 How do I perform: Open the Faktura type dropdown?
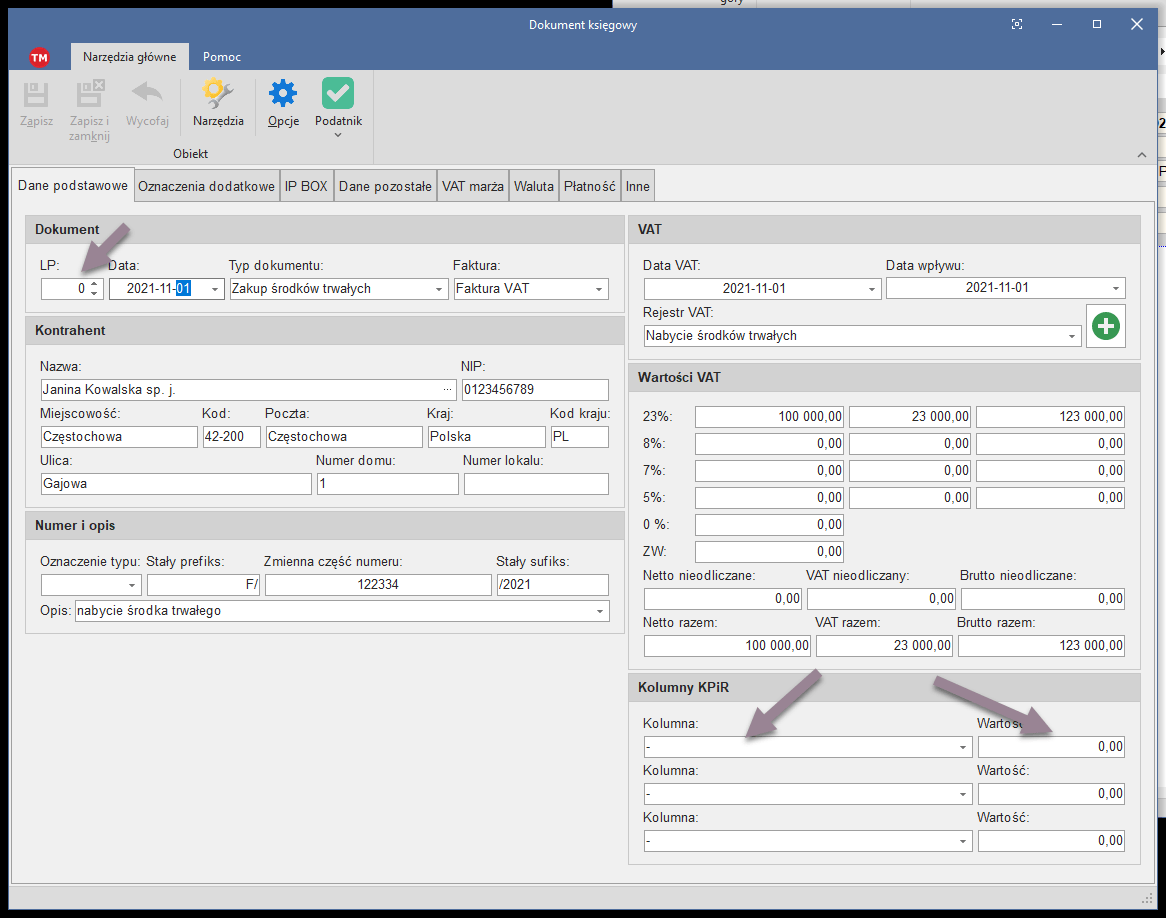point(598,289)
